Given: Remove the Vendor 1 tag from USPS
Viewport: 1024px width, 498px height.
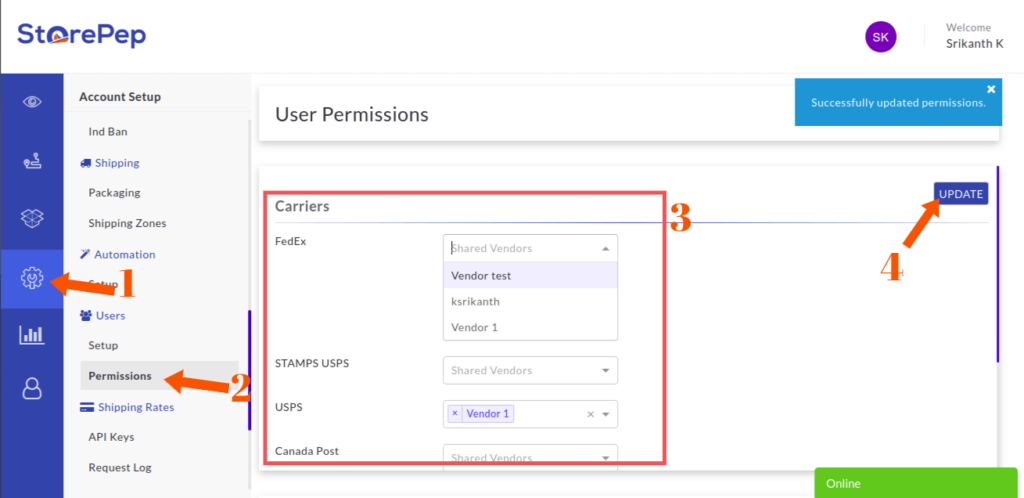Looking at the screenshot, I should [455, 414].
